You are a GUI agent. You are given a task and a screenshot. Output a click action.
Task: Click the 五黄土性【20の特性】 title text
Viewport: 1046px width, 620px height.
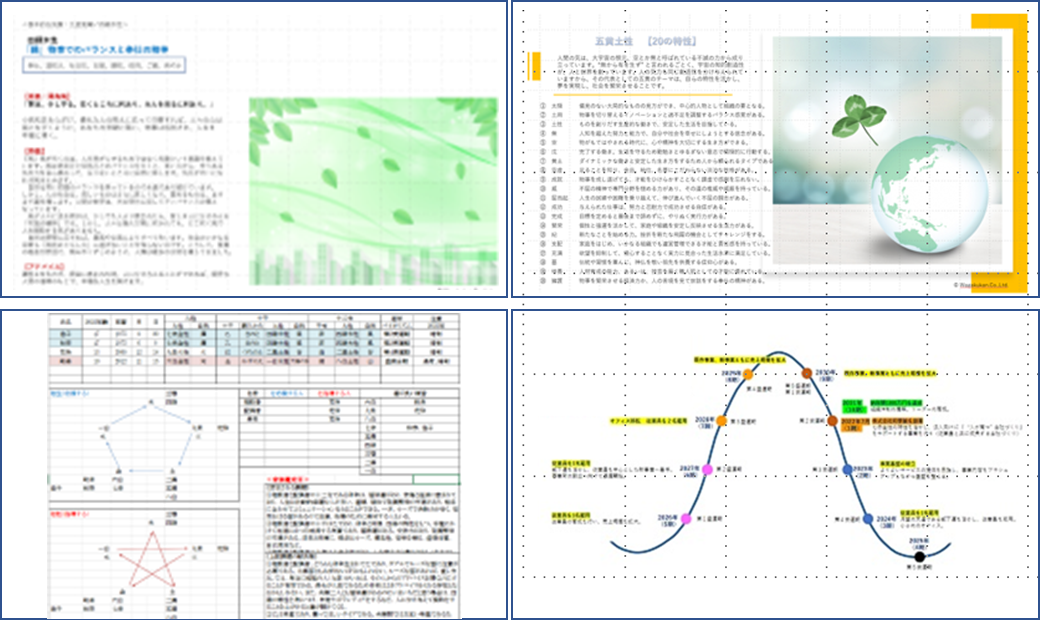[x=646, y=41]
